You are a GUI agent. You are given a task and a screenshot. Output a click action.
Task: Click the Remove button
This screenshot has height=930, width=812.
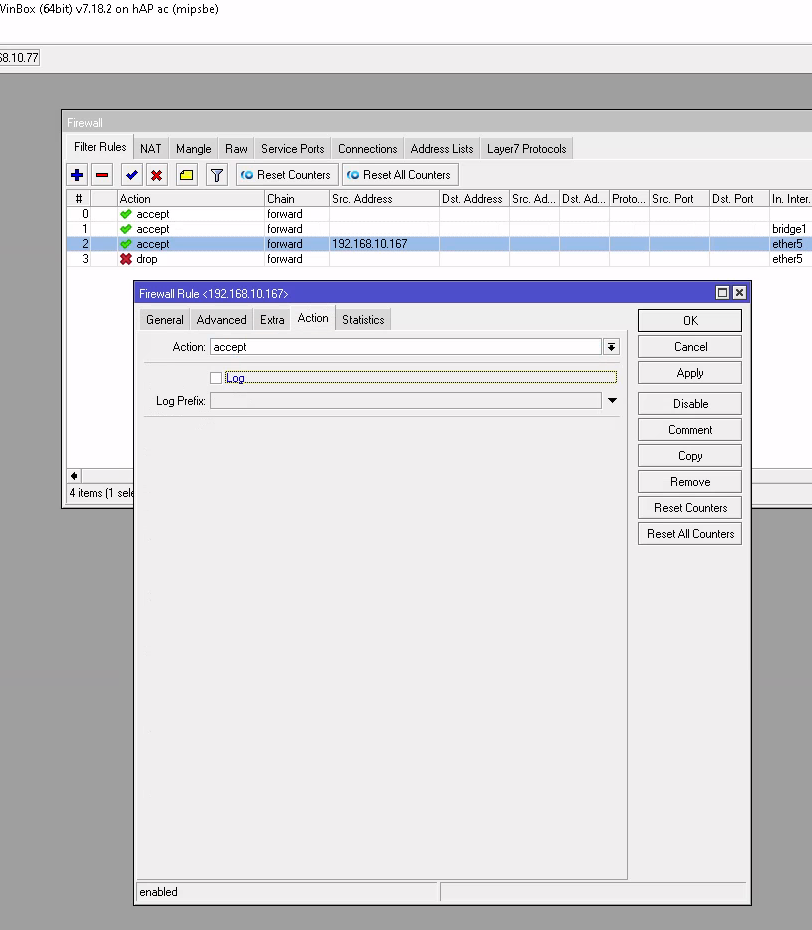pyautogui.click(x=690, y=482)
